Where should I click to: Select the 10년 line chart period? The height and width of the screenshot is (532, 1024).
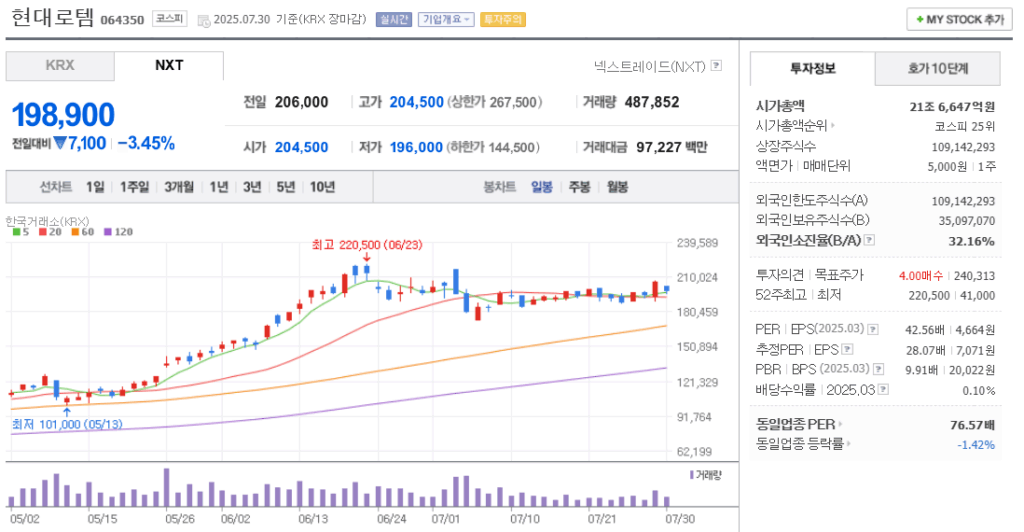322,187
